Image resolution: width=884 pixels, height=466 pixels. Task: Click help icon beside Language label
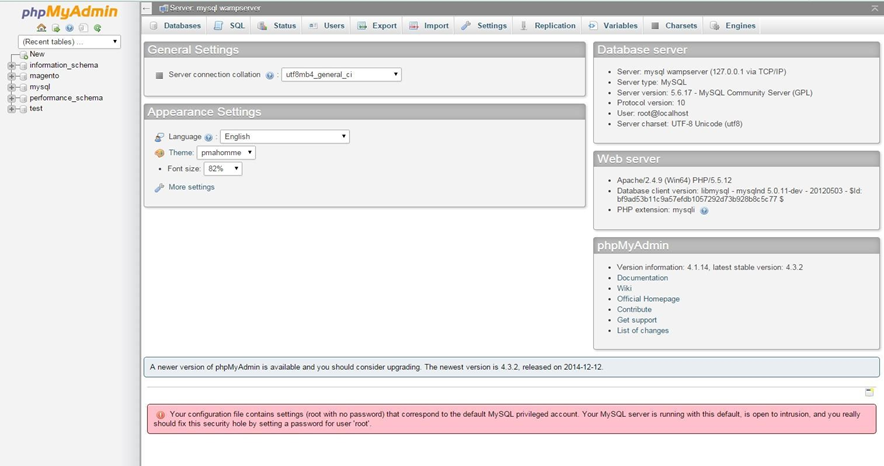point(210,137)
